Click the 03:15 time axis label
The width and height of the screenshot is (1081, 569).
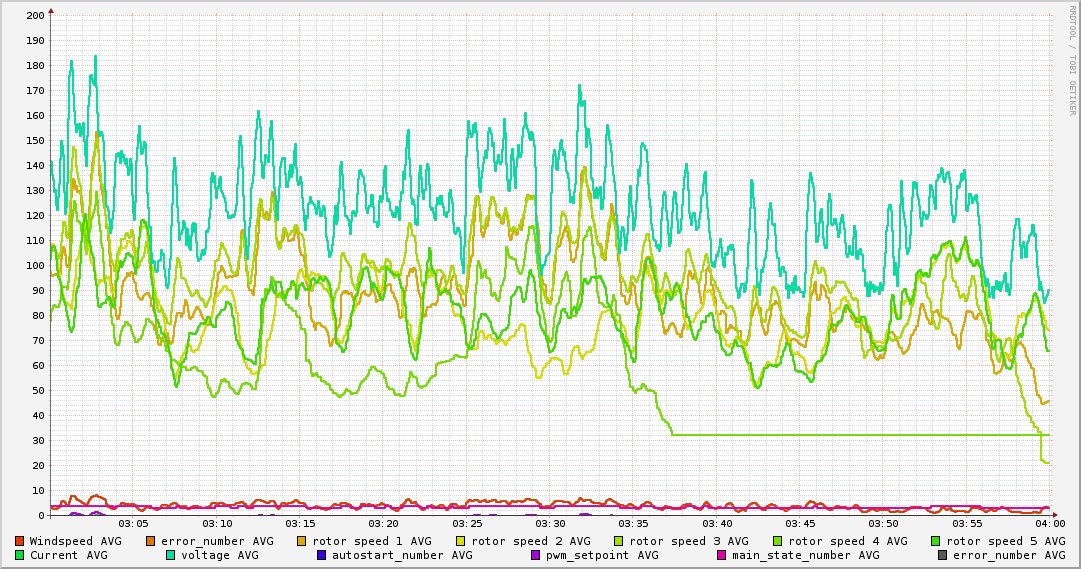(301, 525)
